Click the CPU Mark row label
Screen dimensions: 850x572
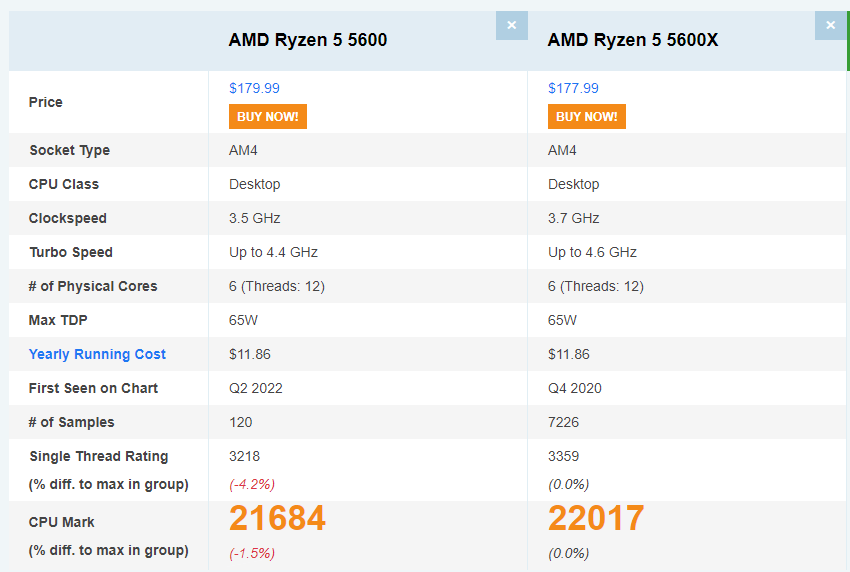tap(61, 522)
